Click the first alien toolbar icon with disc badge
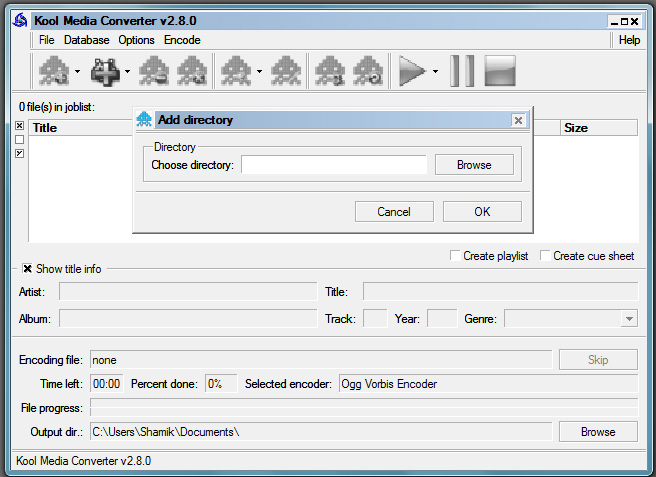This screenshot has height=477, width=656. tap(54, 71)
